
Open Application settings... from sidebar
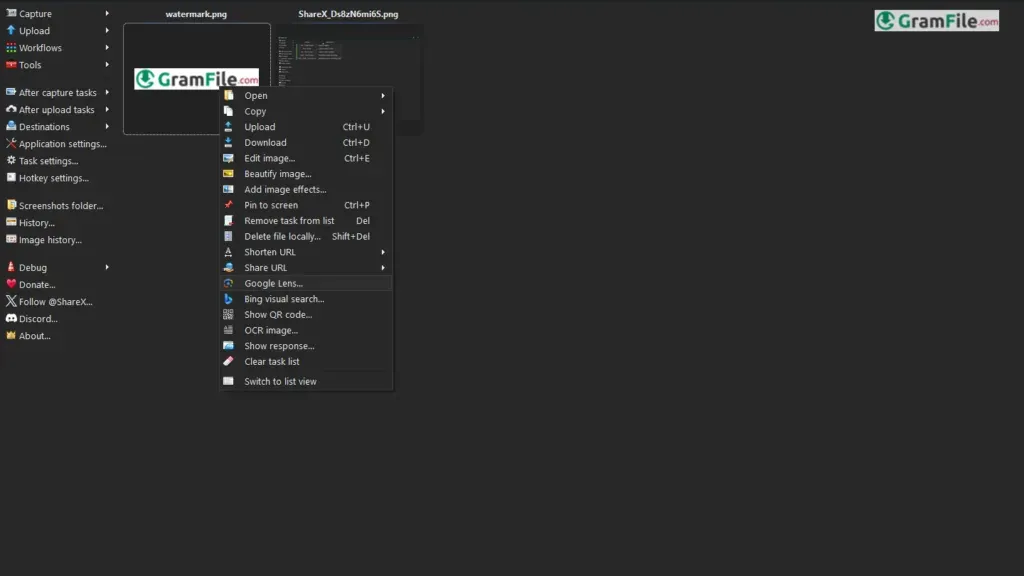pos(62,144)
